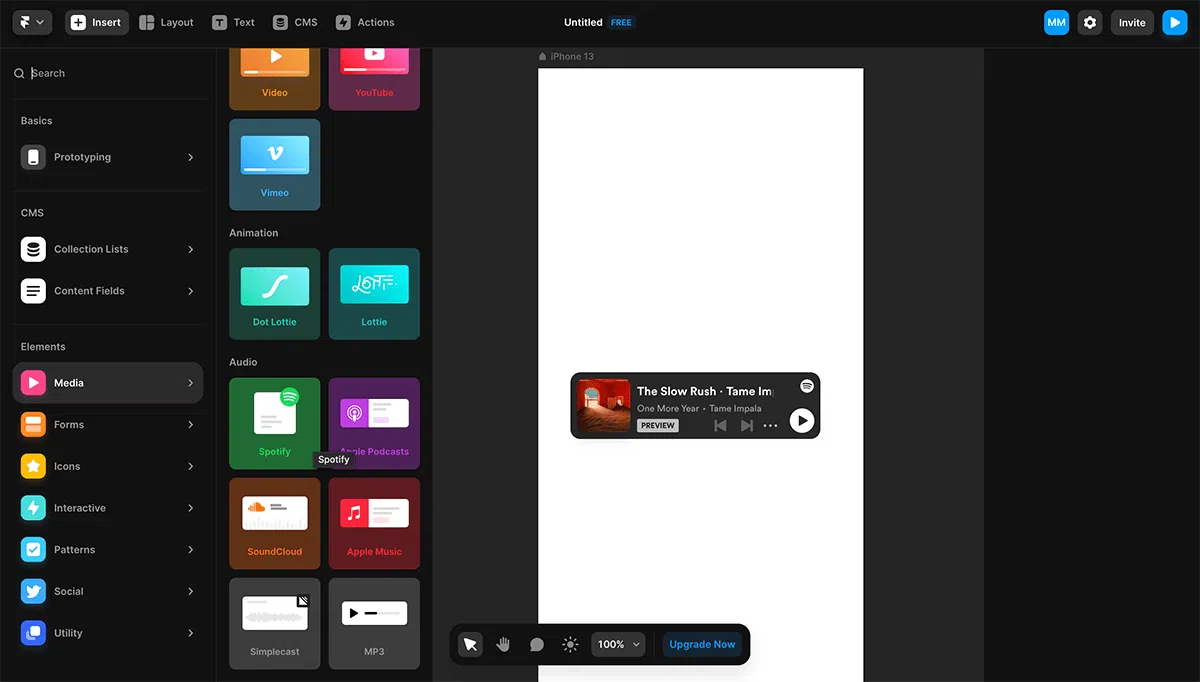Screen dimensions: 1200x682
Task: Click the blue preview play button
Action: point(1174,23)
